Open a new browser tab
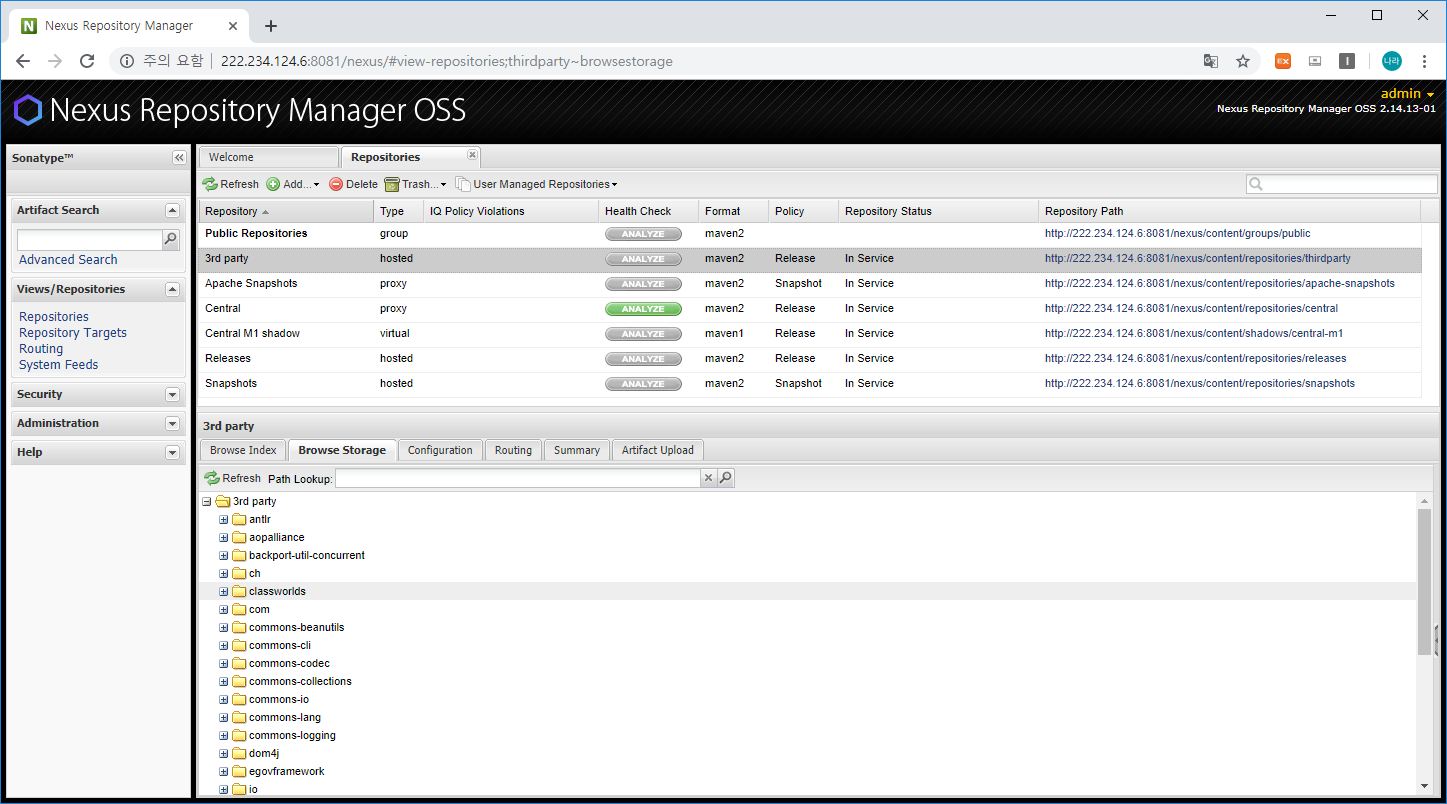This screenshot has width=1447, height=804. [270, 26]
